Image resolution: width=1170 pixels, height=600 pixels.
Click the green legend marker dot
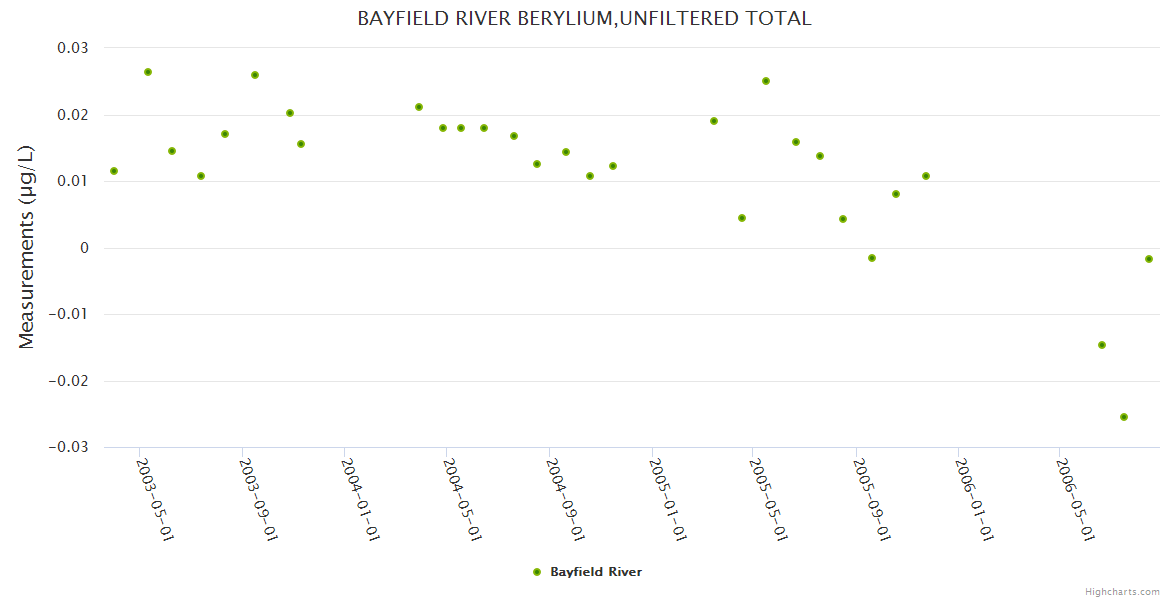[x=537, y=572]
